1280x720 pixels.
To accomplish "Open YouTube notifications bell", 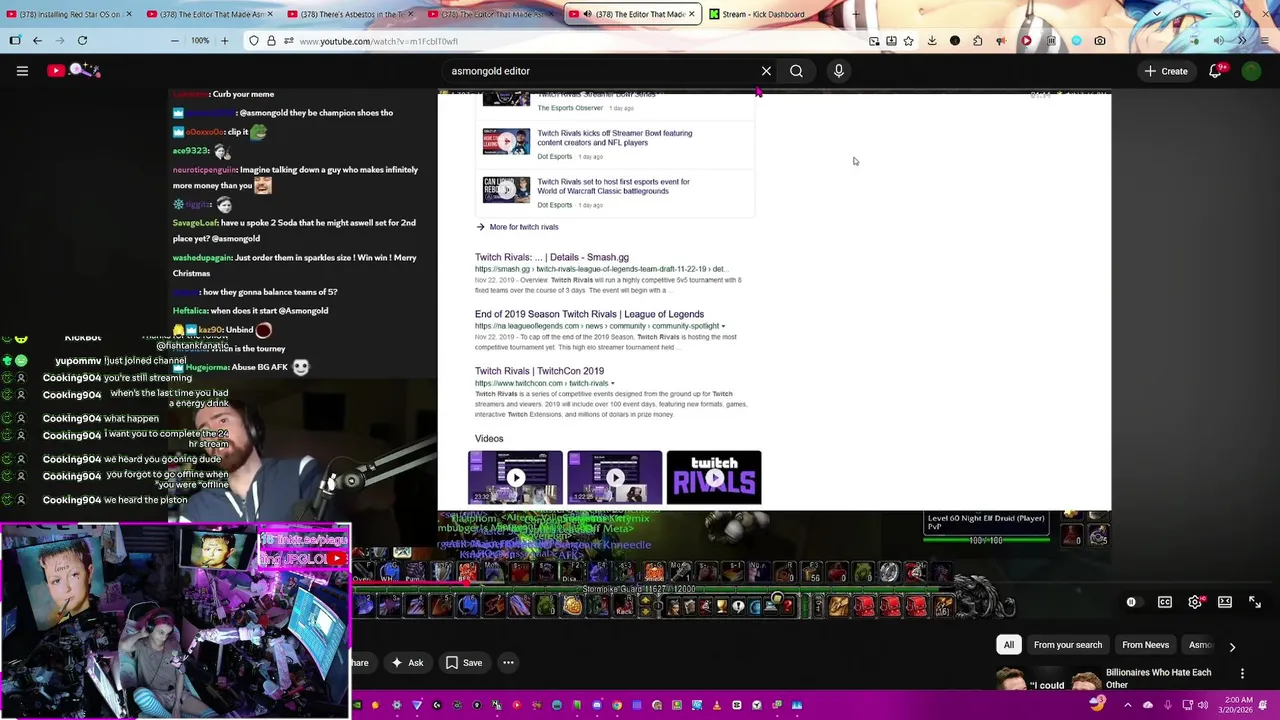I will point(1215,71).
